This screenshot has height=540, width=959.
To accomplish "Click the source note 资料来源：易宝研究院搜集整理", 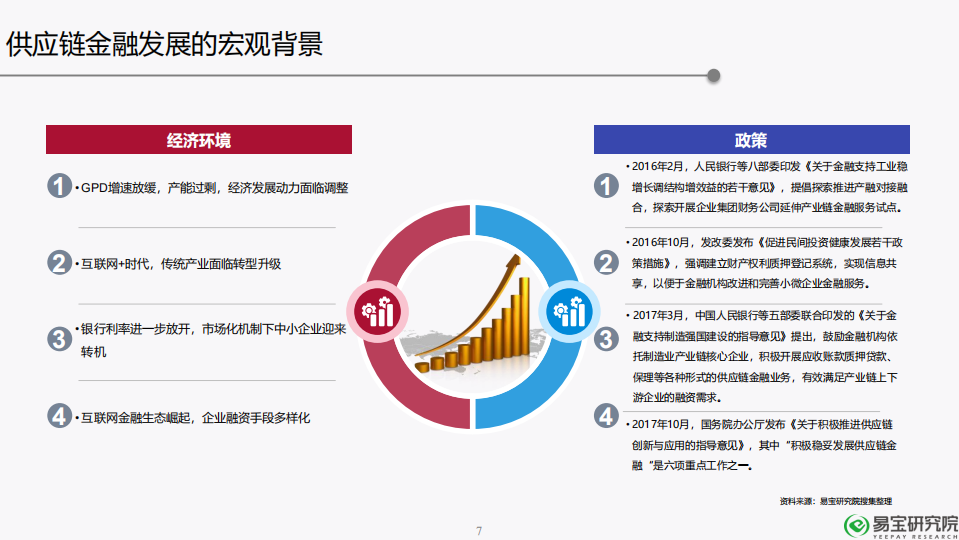I will [x=835, y=501].
